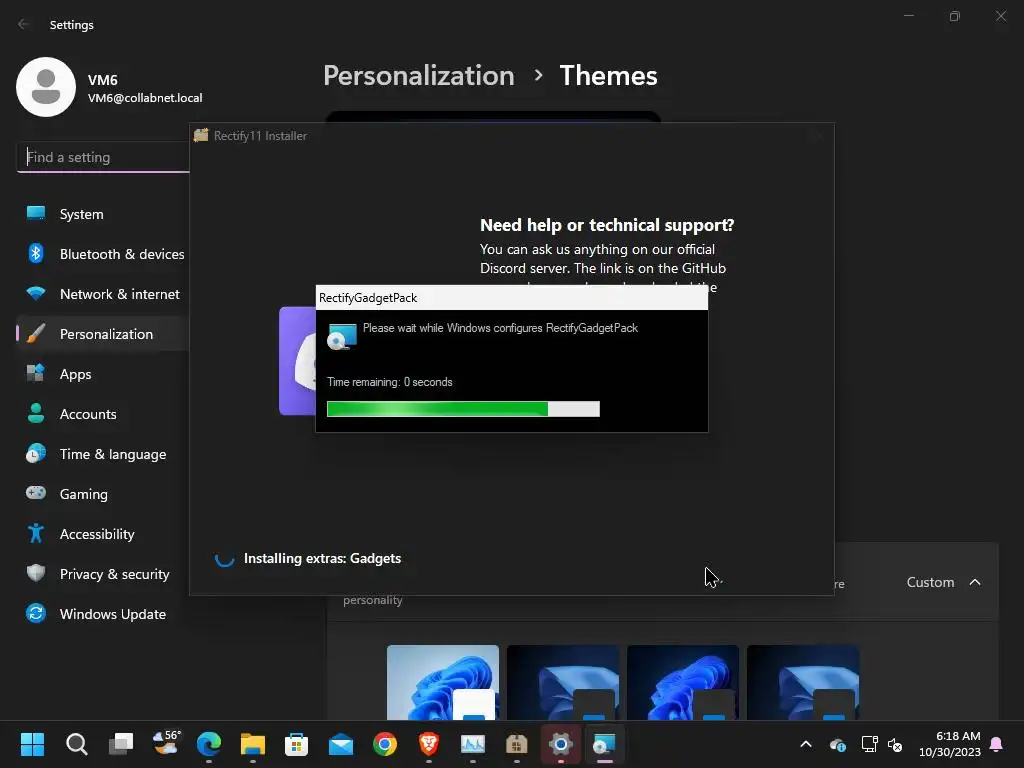
Task: Switch to Settings gear on taskbar
Action: [560, 744]
